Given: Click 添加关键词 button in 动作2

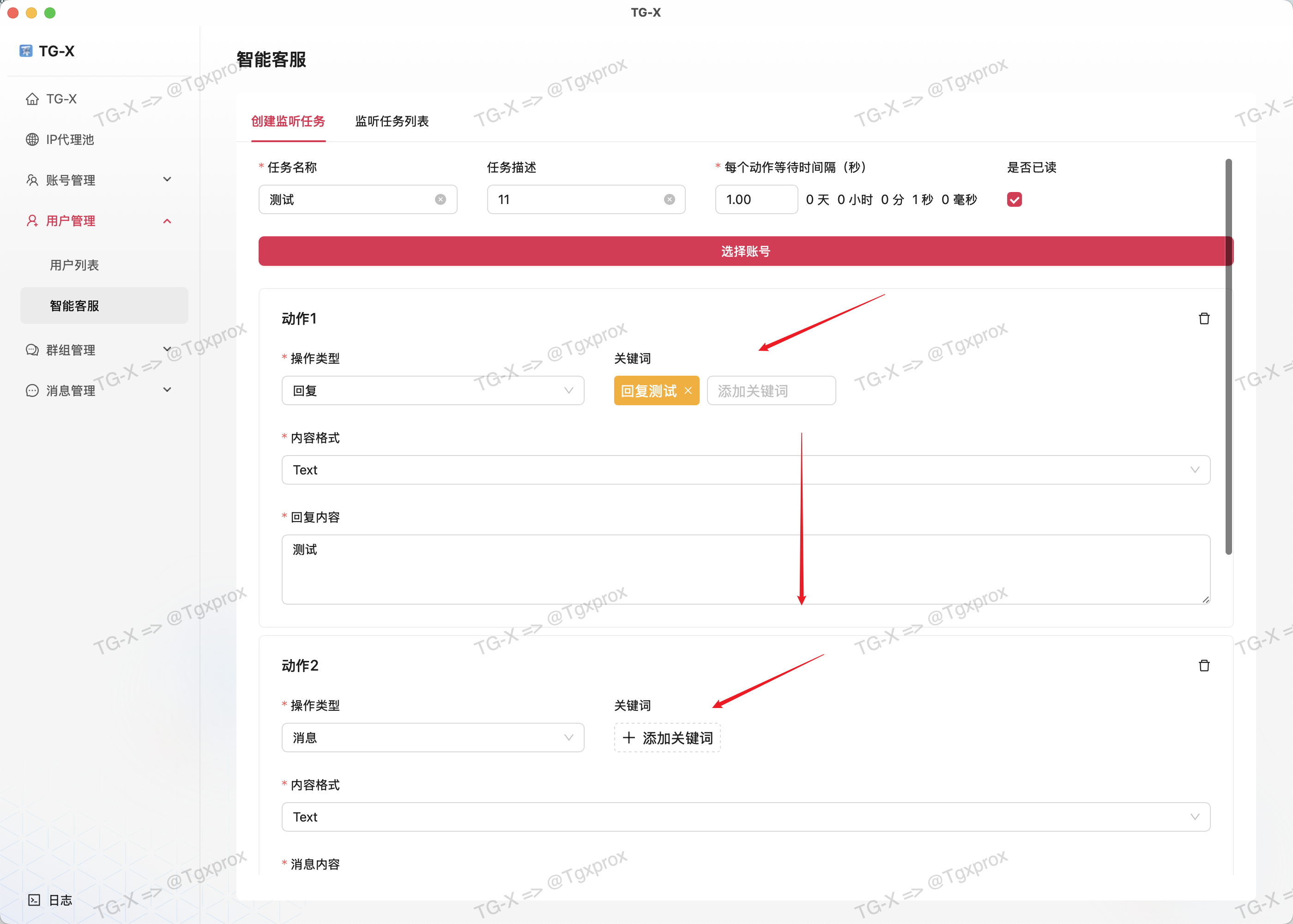Looking at the screenshot, I should [667, 738].
